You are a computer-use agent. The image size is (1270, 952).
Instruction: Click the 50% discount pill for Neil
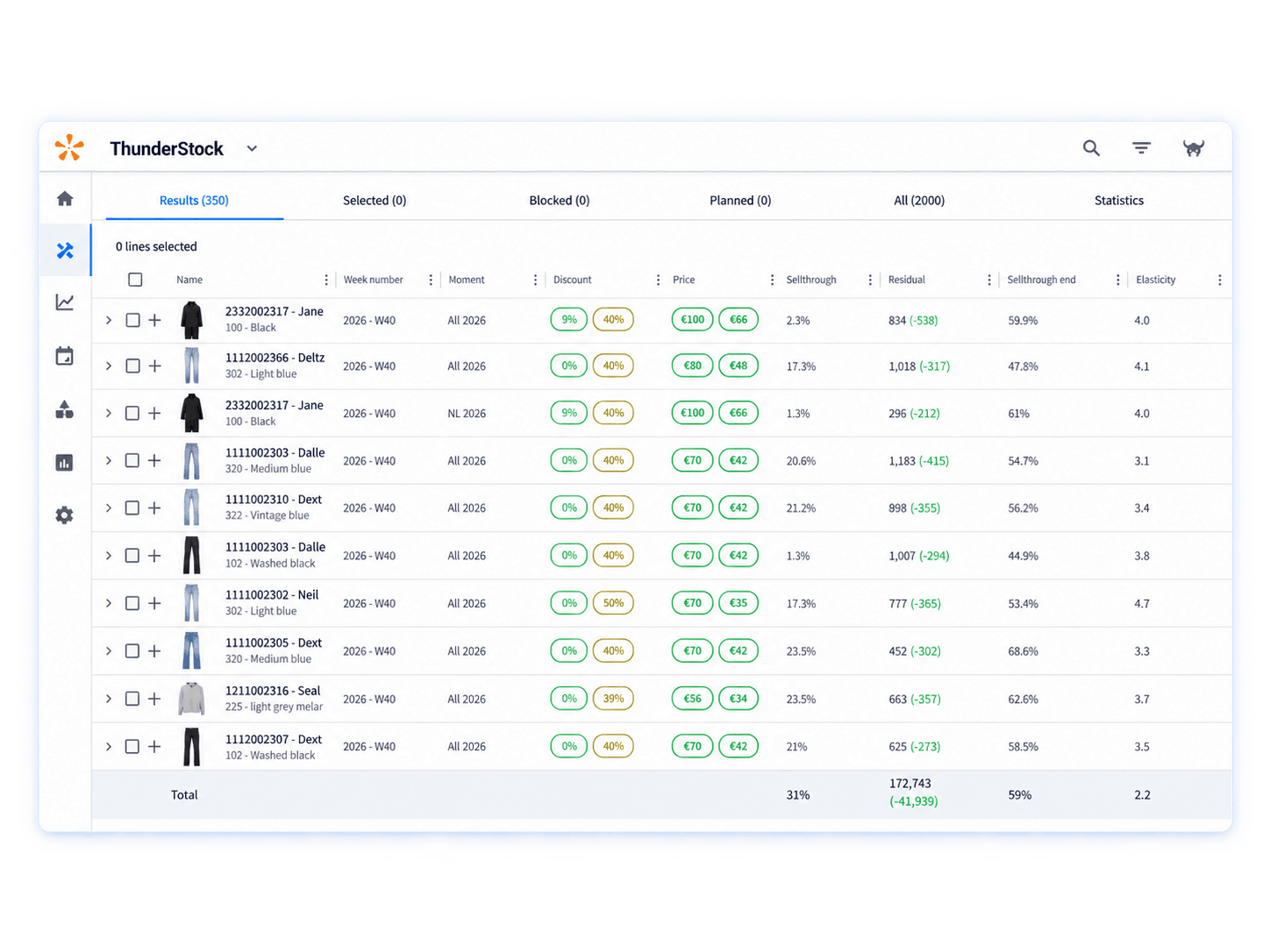613,603
